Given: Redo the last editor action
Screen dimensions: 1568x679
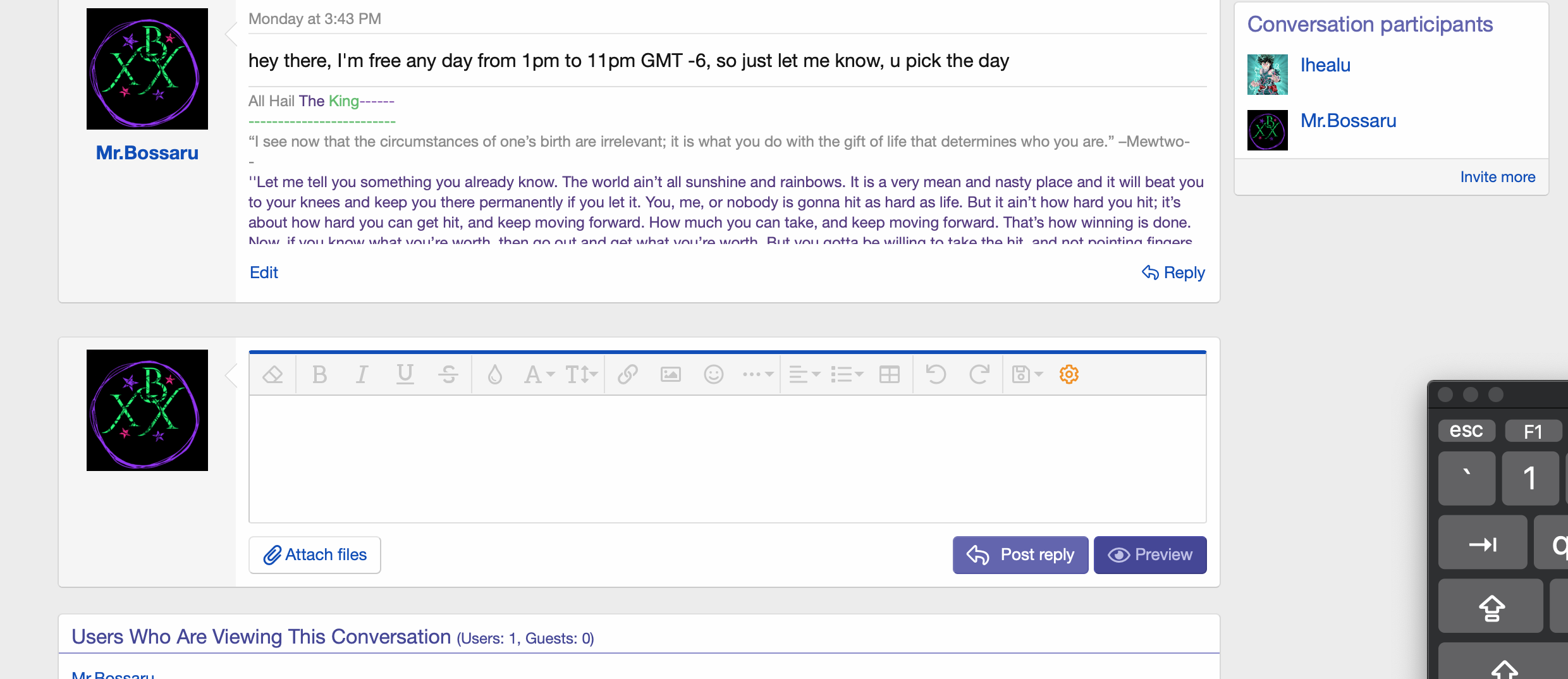Looking at the screenshot, I should tap(979, 375).
